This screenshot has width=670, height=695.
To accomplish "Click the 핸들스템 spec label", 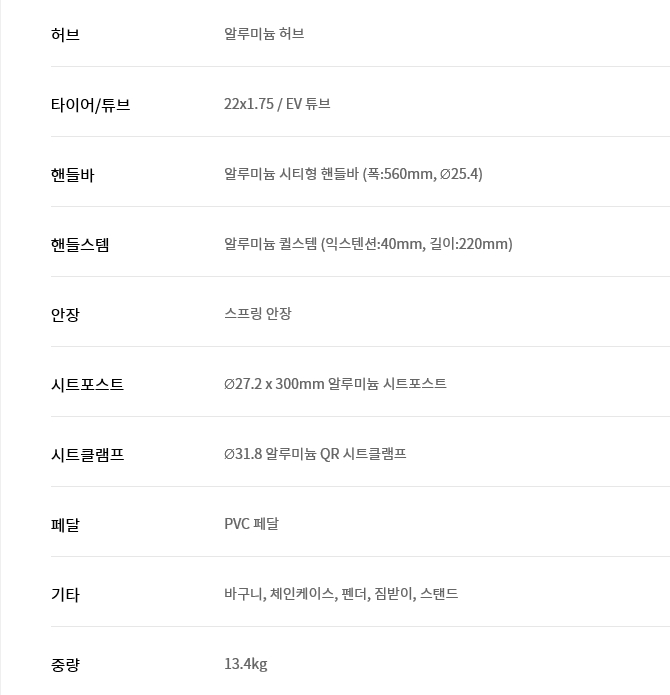I will point(80,245).
